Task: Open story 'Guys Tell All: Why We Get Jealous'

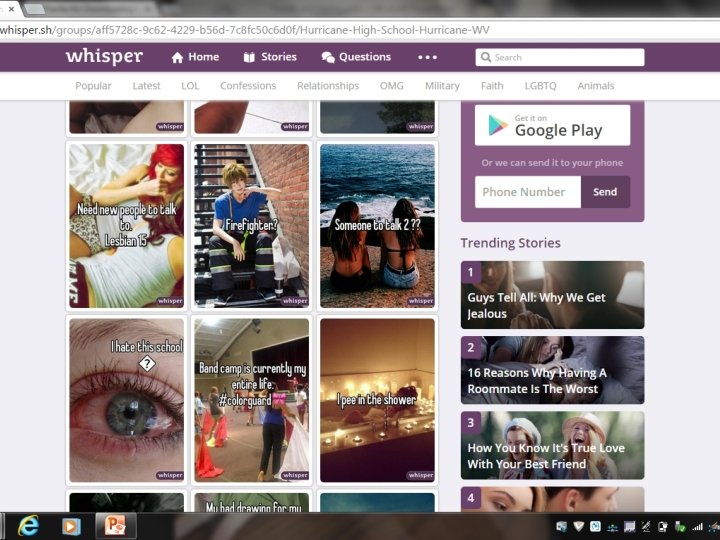Action: [x=552, y=295]
